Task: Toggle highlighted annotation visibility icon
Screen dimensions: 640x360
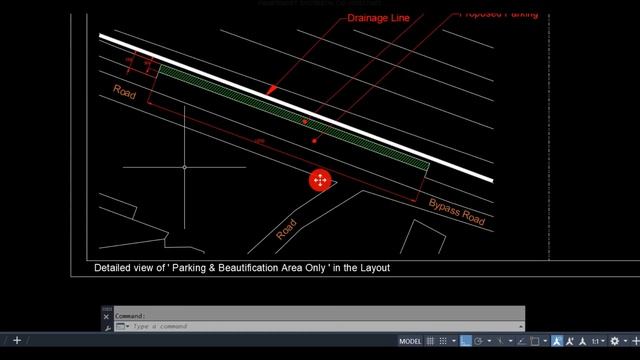Action: click(557, 341)
